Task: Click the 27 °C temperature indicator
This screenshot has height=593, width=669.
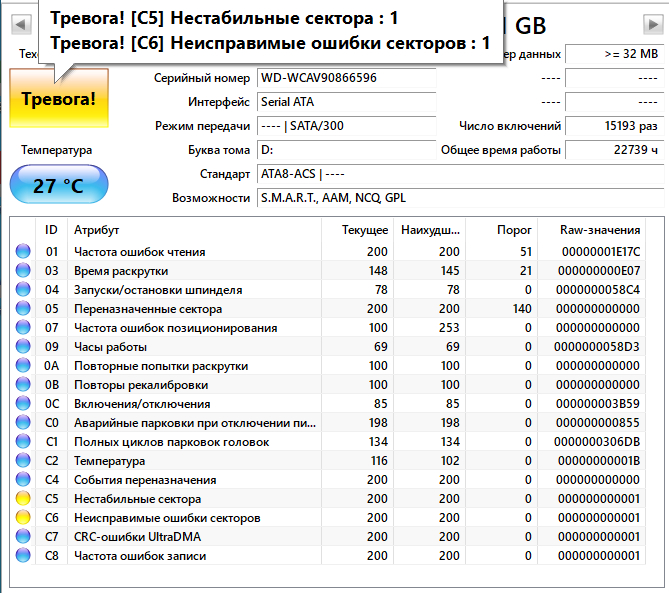Action: (x=58, y=186)
